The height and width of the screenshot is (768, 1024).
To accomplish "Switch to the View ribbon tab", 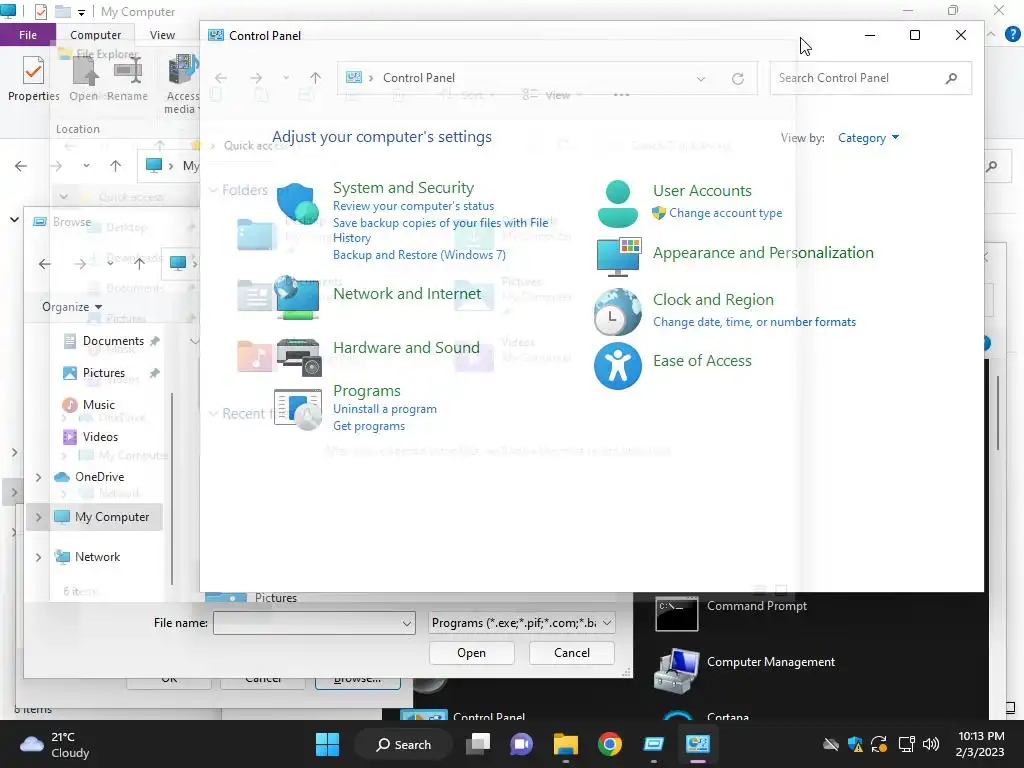I will (162, 35).
